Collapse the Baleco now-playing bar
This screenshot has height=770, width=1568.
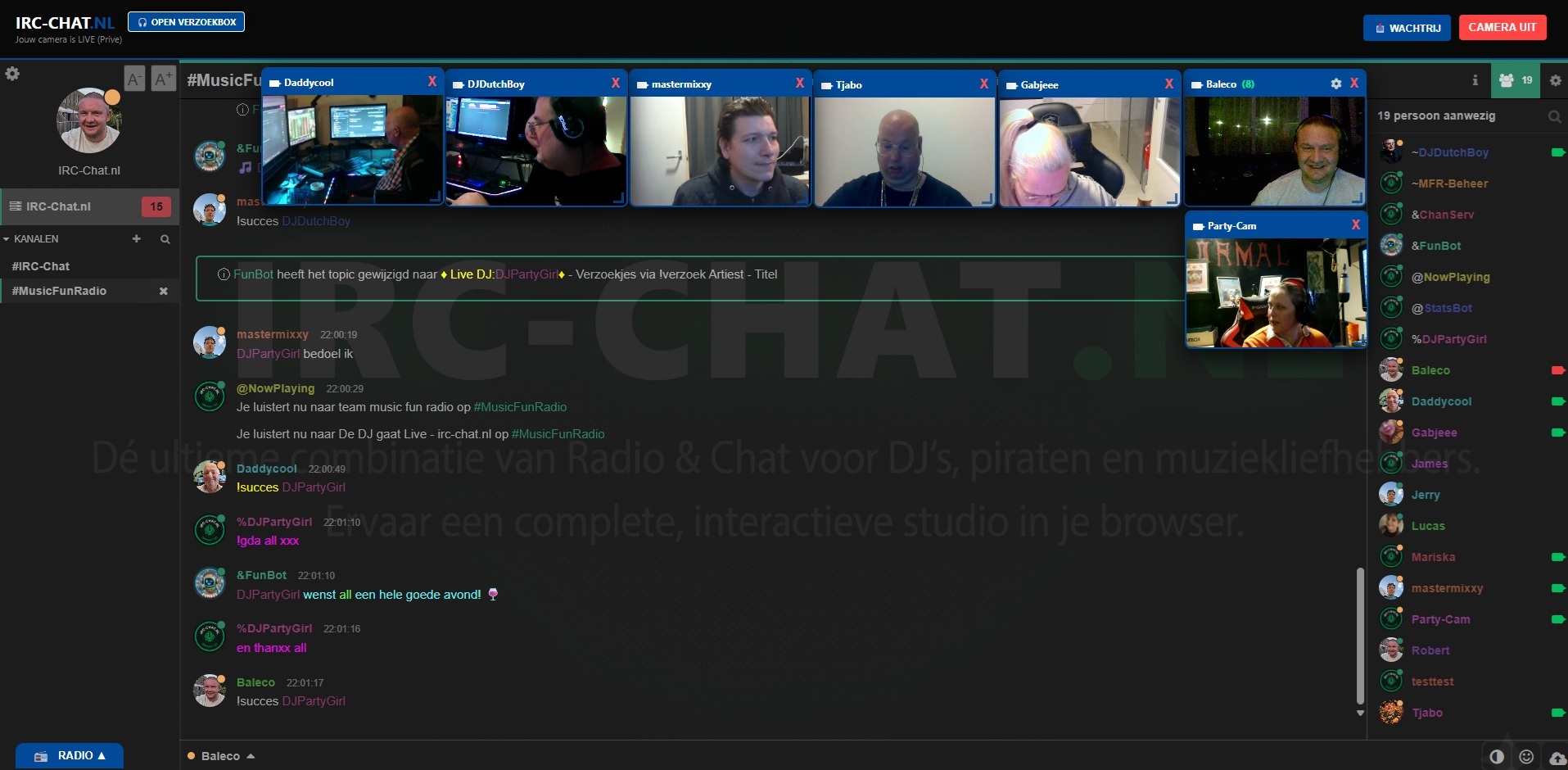pos(250,755)
